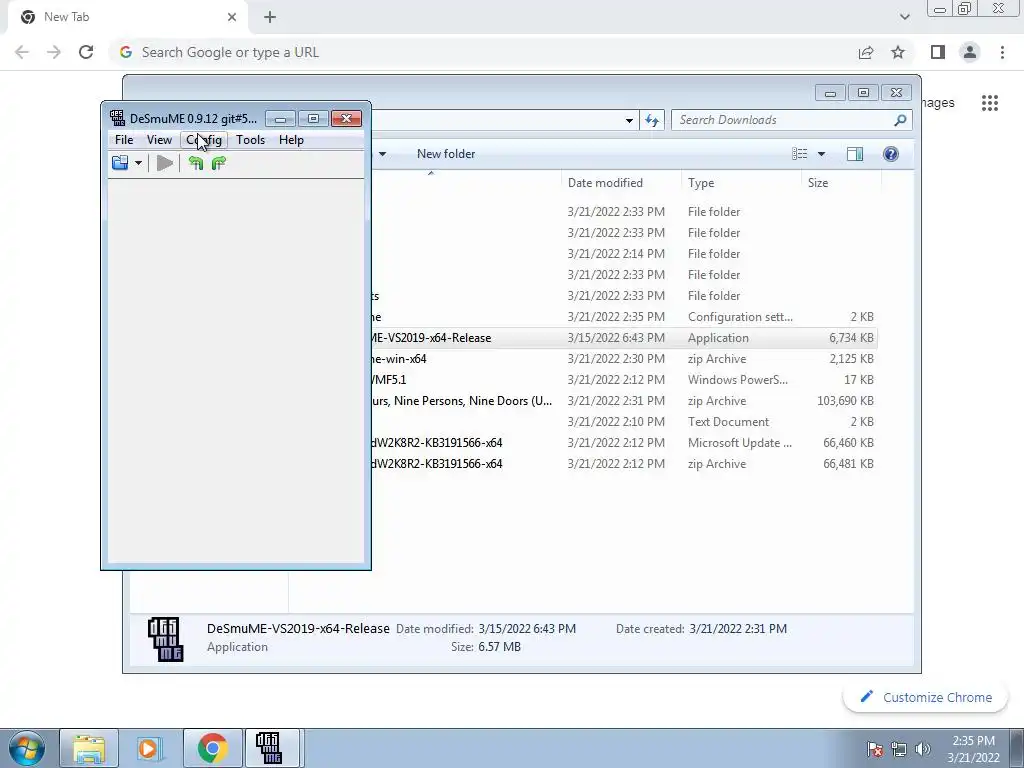
Task: Open the Chrome profile avatar
Action: pyautogui.click(x=970, y=52)
